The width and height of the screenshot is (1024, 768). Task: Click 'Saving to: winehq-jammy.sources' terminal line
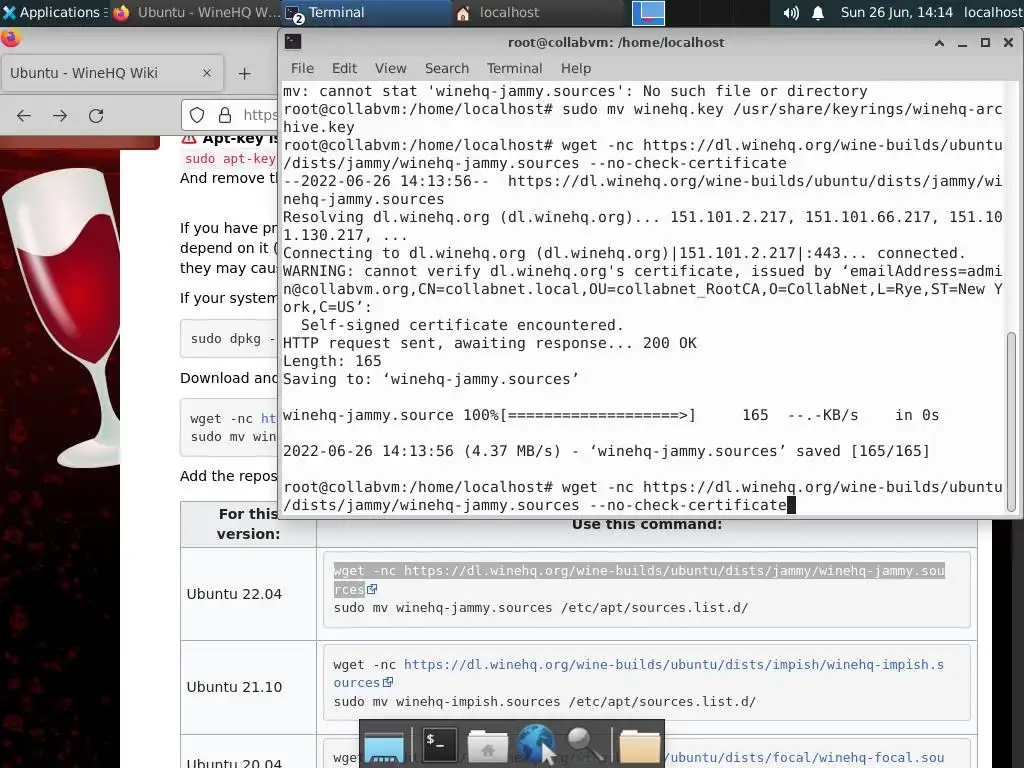pyautogui.click(x=430, y=379)
